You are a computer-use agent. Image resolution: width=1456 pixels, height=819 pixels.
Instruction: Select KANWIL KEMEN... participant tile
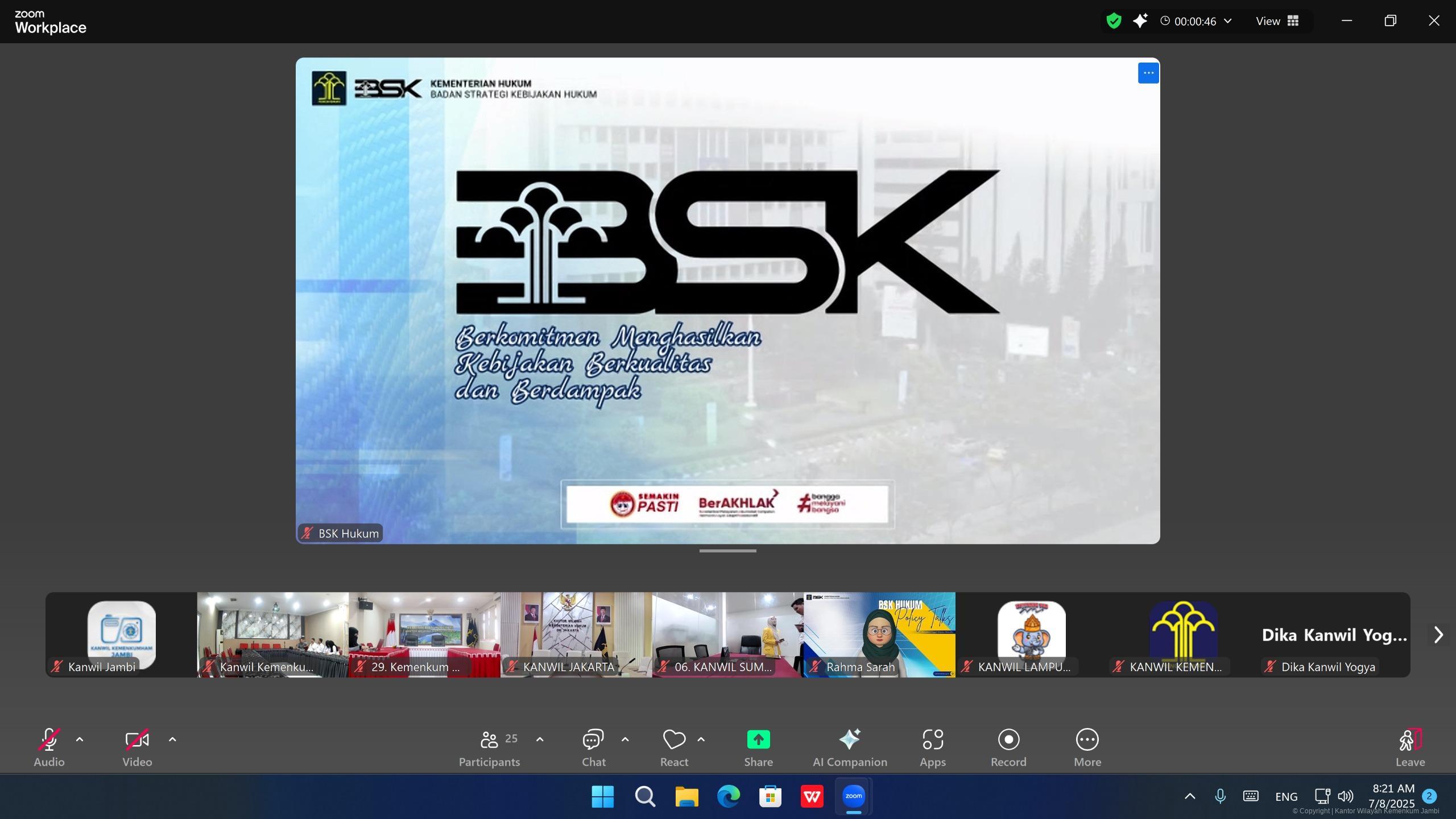coord(1183,635)
